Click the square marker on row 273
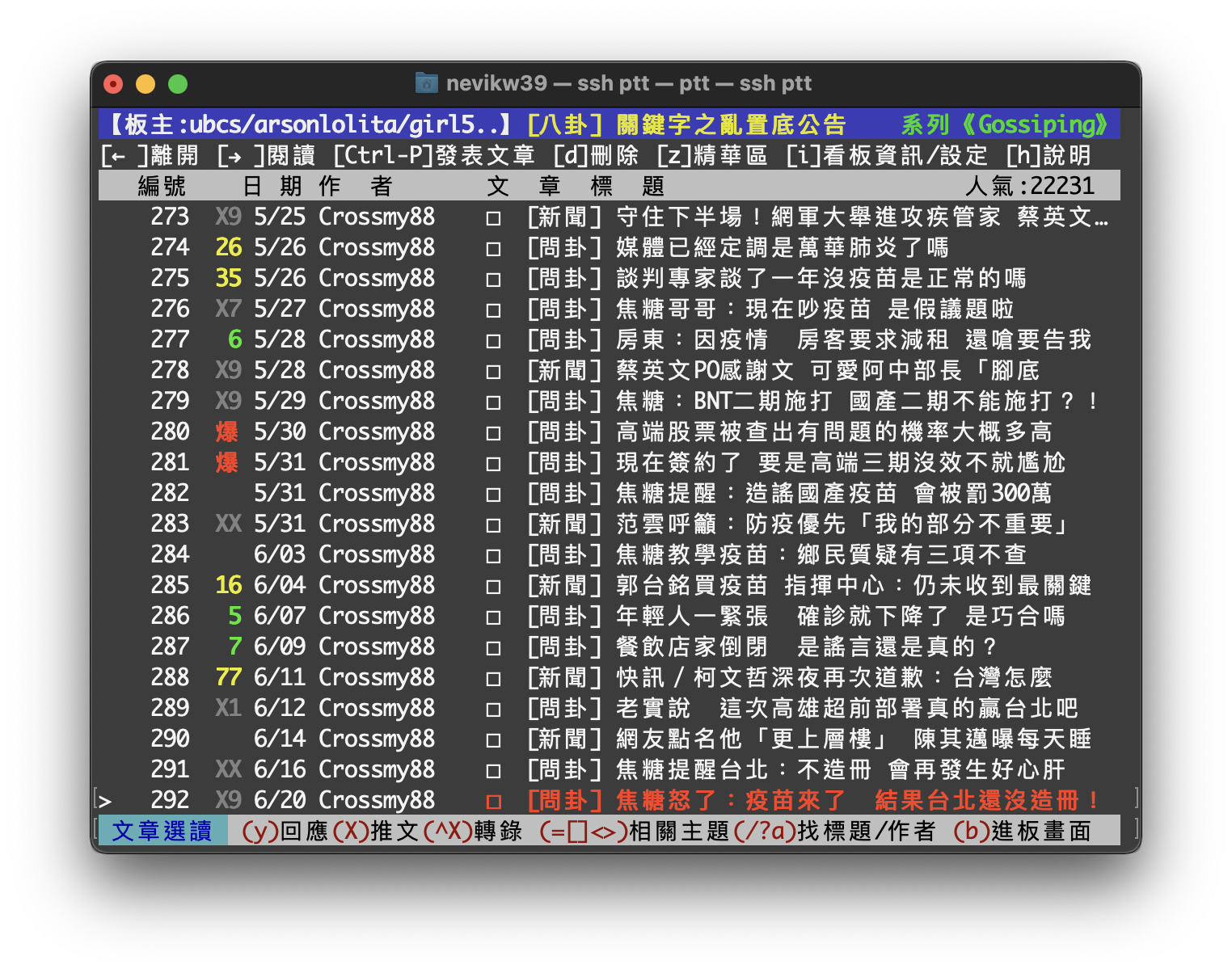 click(x=493, y=218)
